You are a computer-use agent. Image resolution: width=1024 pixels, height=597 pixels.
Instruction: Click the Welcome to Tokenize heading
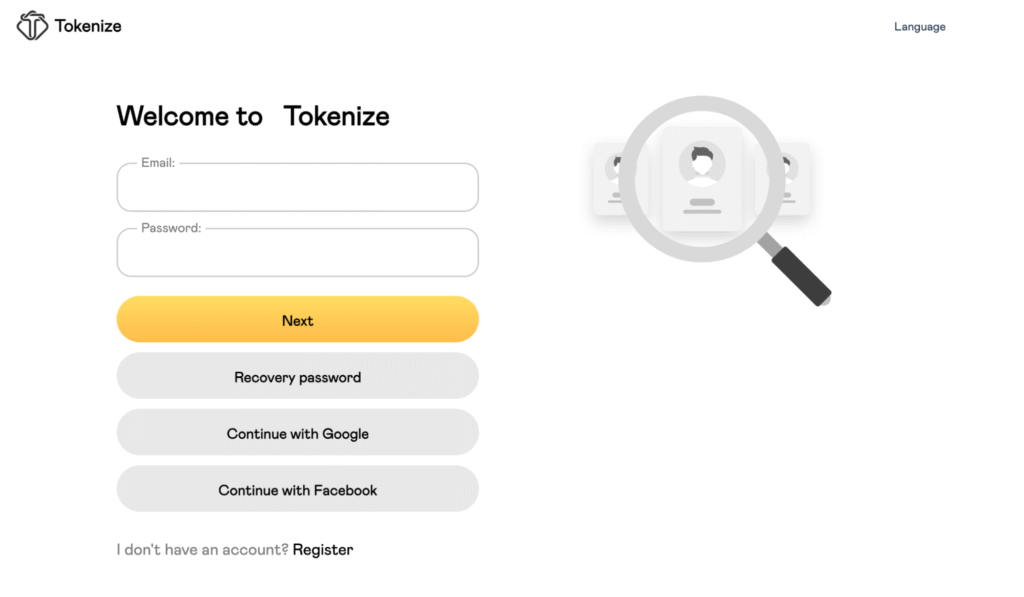253,115
